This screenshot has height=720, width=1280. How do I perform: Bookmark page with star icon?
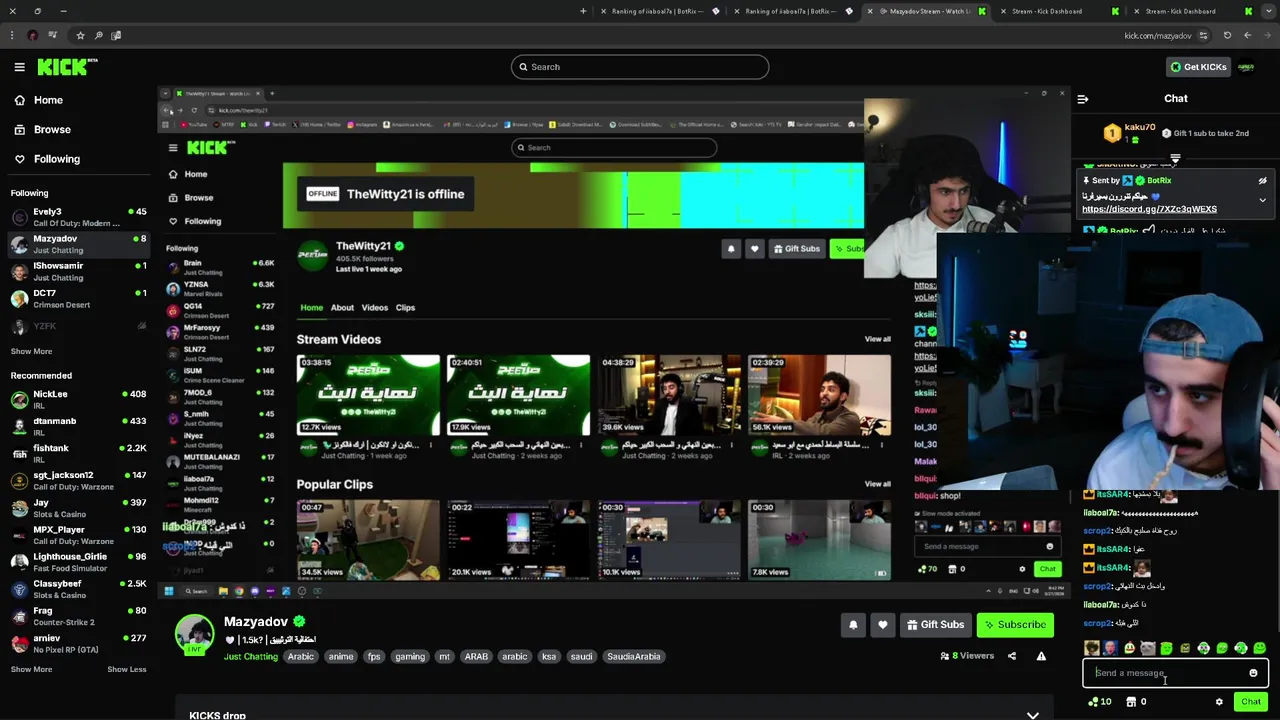(x=80, y=35)
